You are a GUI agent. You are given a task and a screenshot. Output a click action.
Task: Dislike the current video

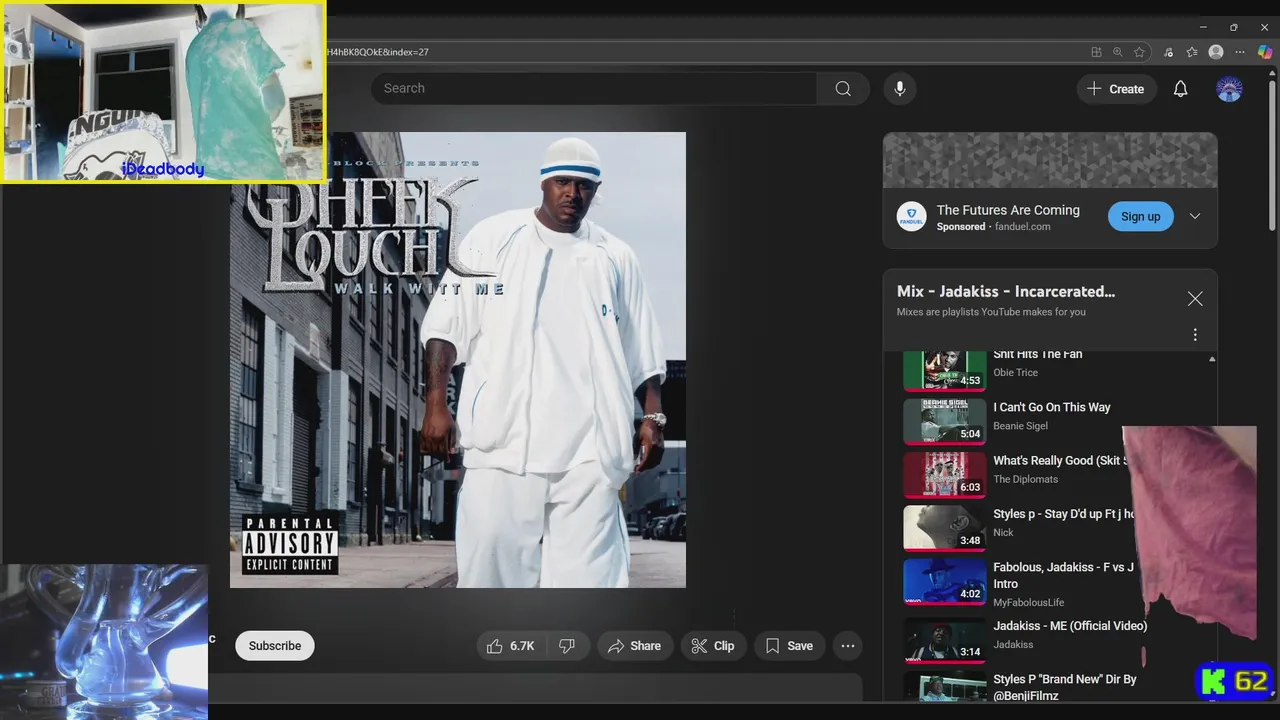(567, 646)
